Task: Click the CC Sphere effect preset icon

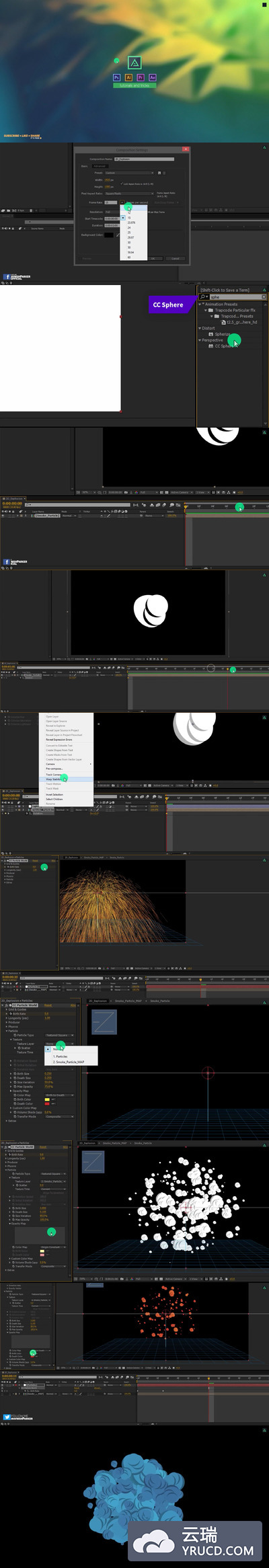Action: (210, 346)
